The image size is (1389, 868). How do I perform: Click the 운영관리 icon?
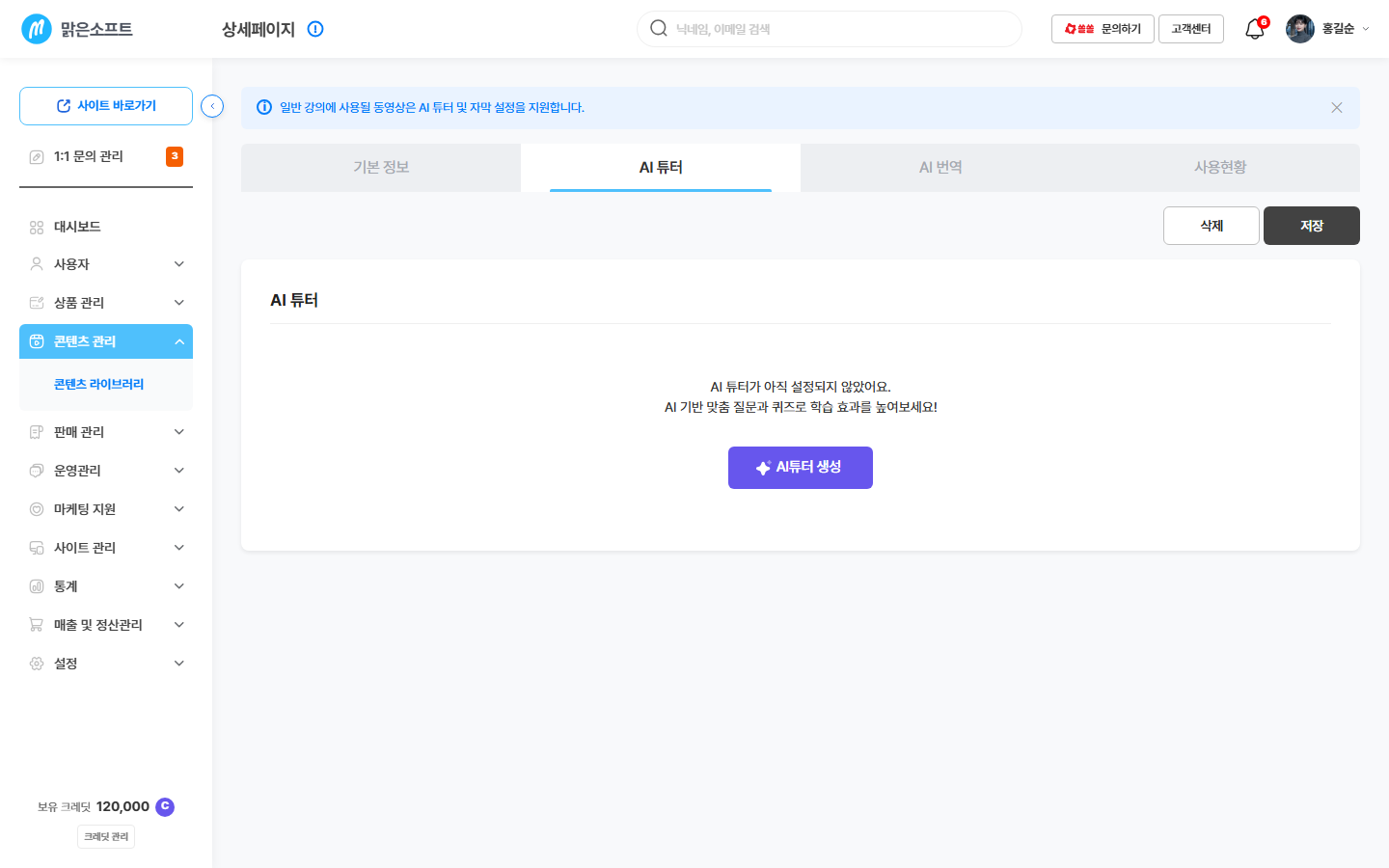coord(37,471)
